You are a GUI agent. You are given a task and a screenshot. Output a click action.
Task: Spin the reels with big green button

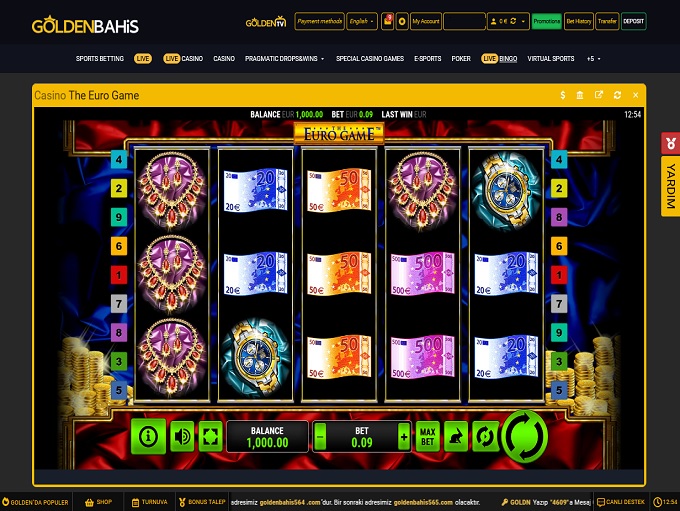525,436
